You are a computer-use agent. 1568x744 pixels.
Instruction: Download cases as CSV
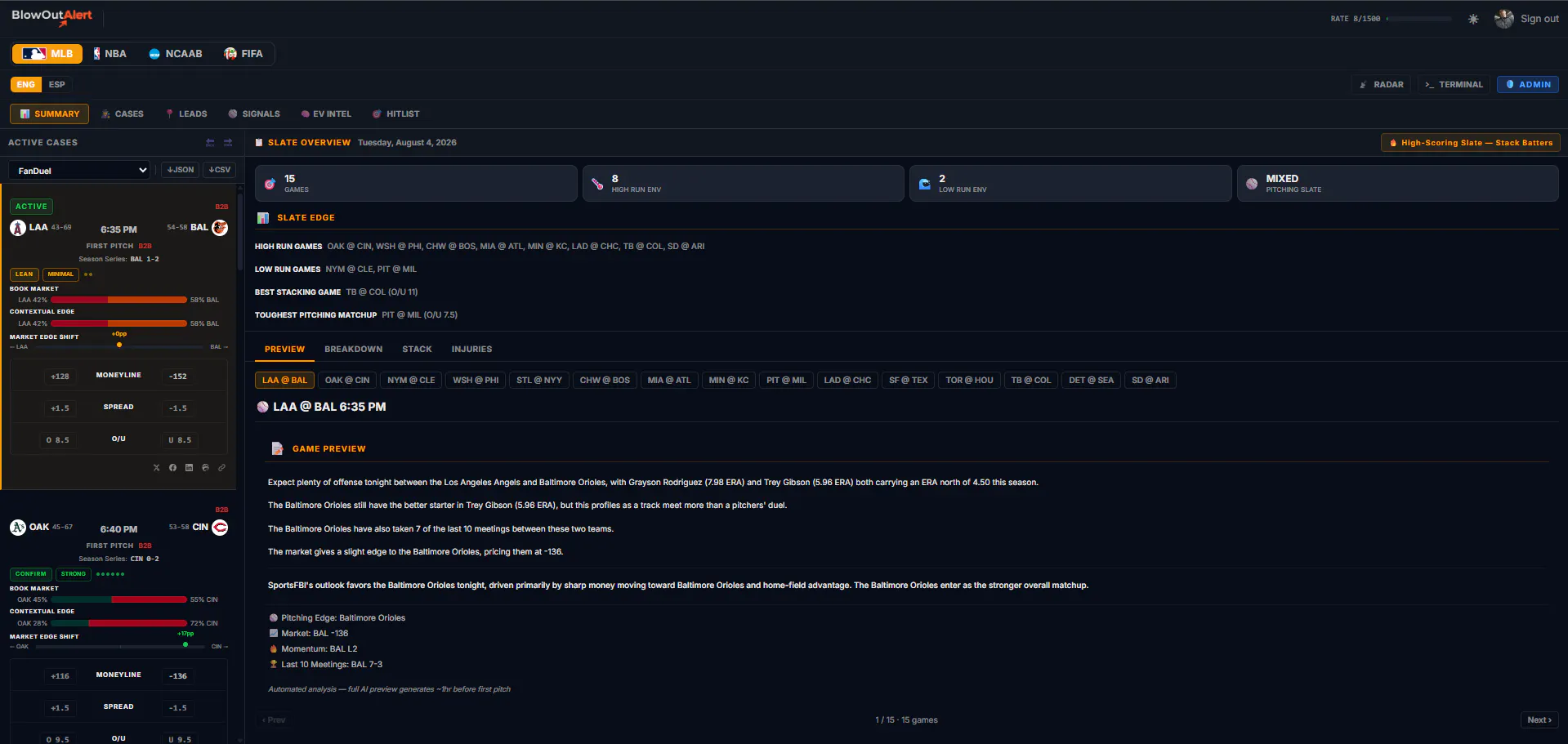pyautogui.click(x=219, y=170)
